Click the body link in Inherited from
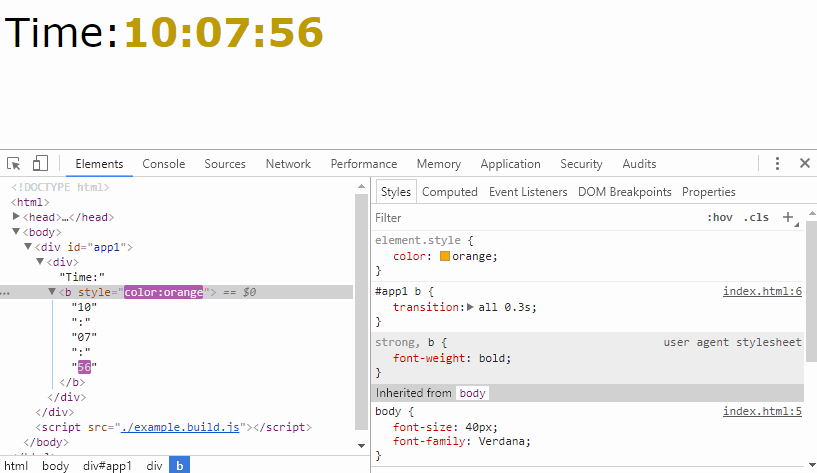This screenshot has width=817, height=473. point(473,393)
